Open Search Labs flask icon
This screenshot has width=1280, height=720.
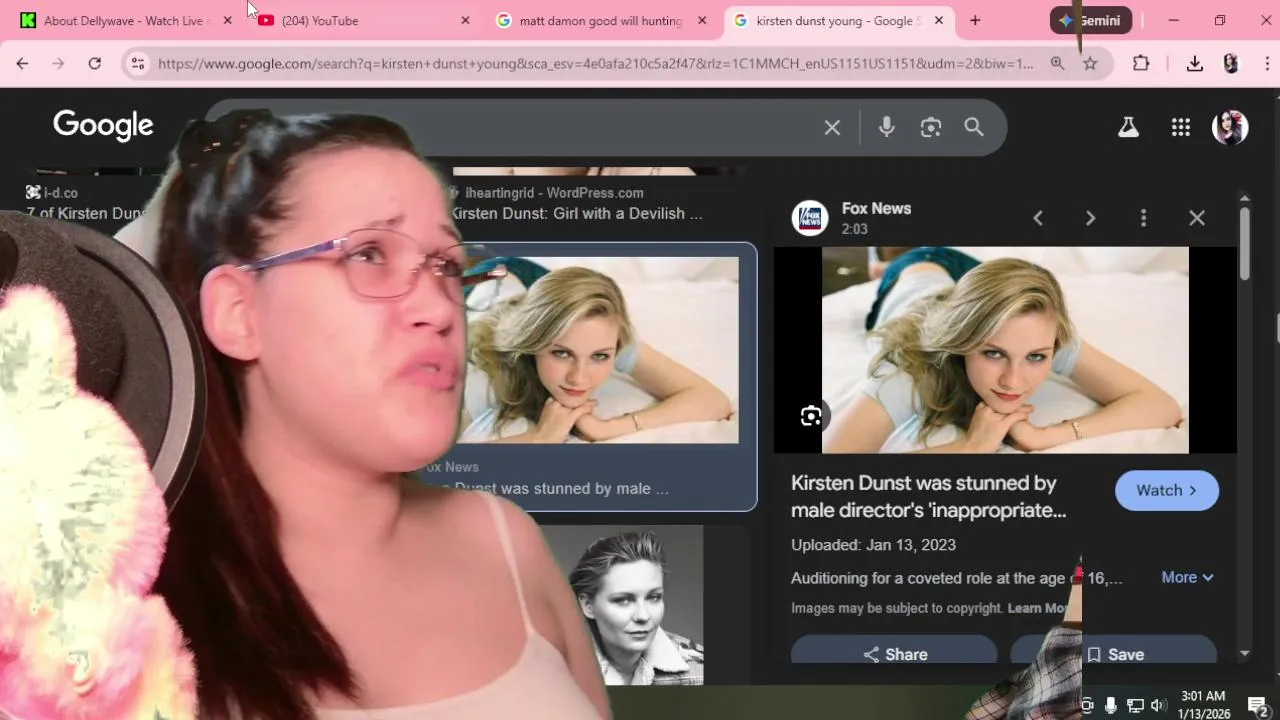1128,127
